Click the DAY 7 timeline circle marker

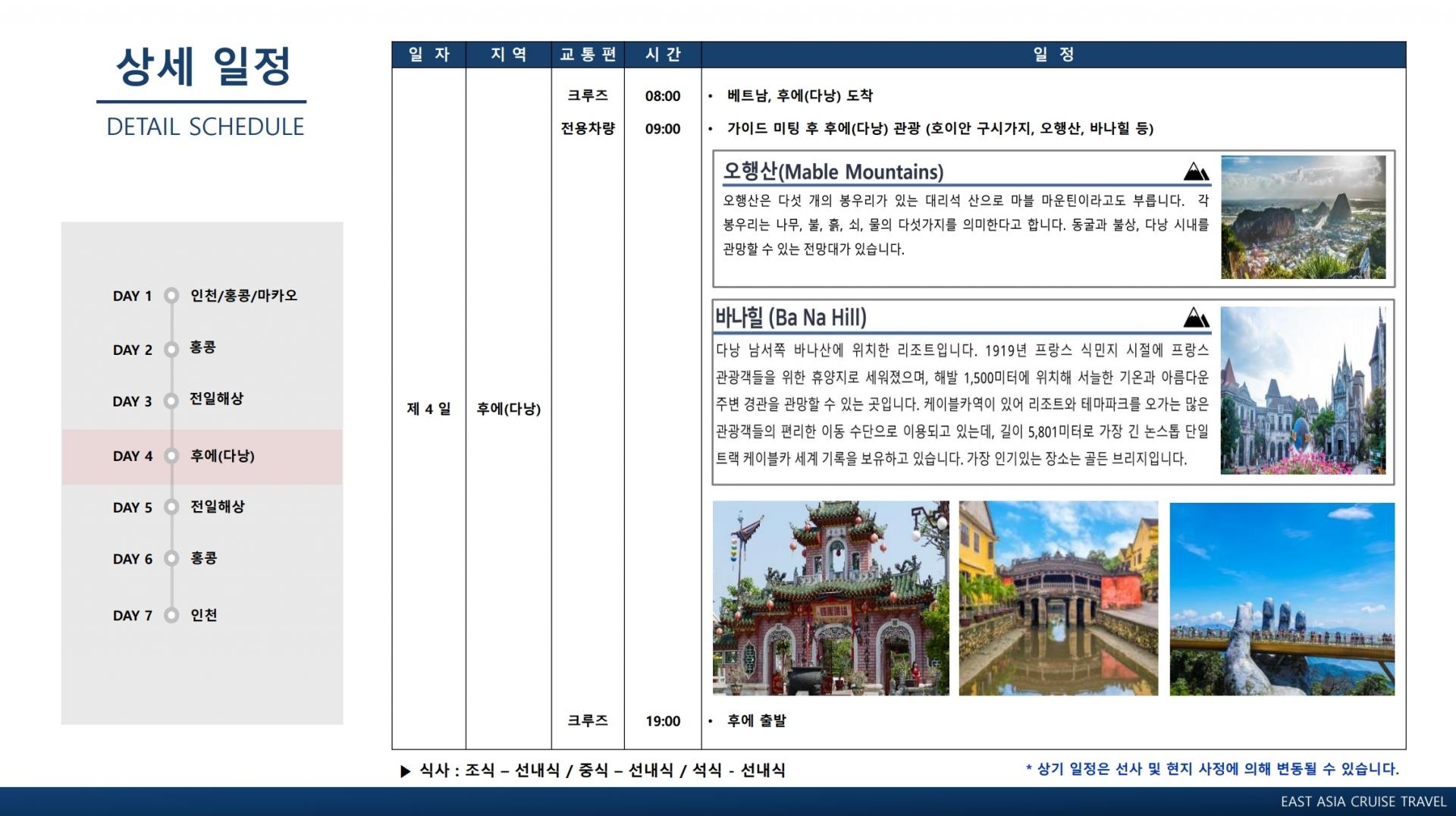tap(171, 615)
